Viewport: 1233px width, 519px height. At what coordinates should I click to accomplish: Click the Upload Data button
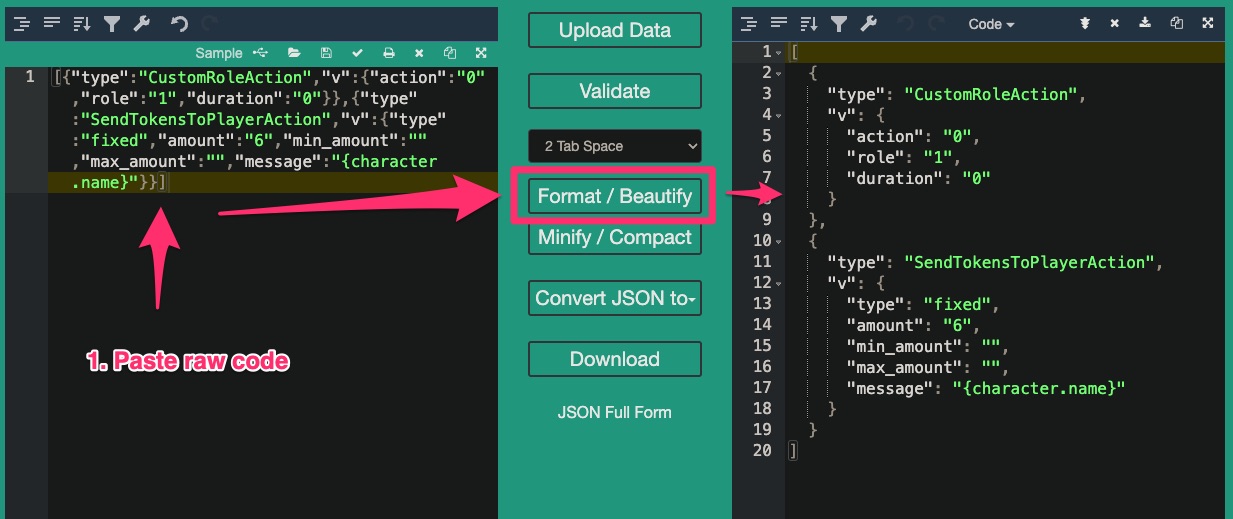pos(615,30)
